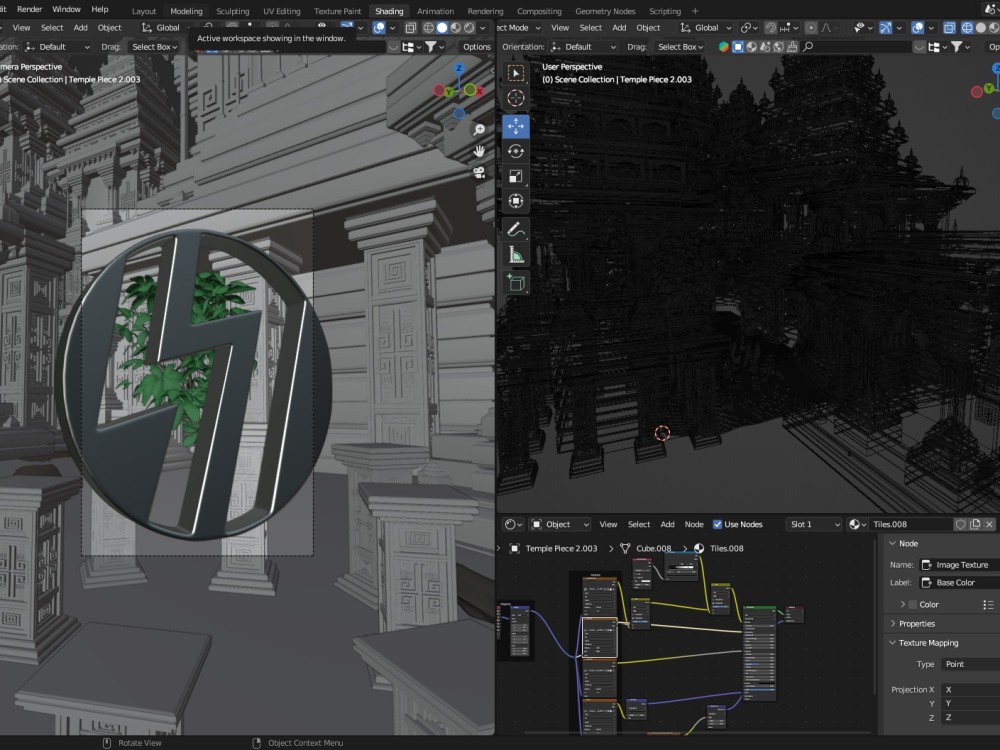
Task: Click the Label field showing Base Color
Action: coord(964,583)
